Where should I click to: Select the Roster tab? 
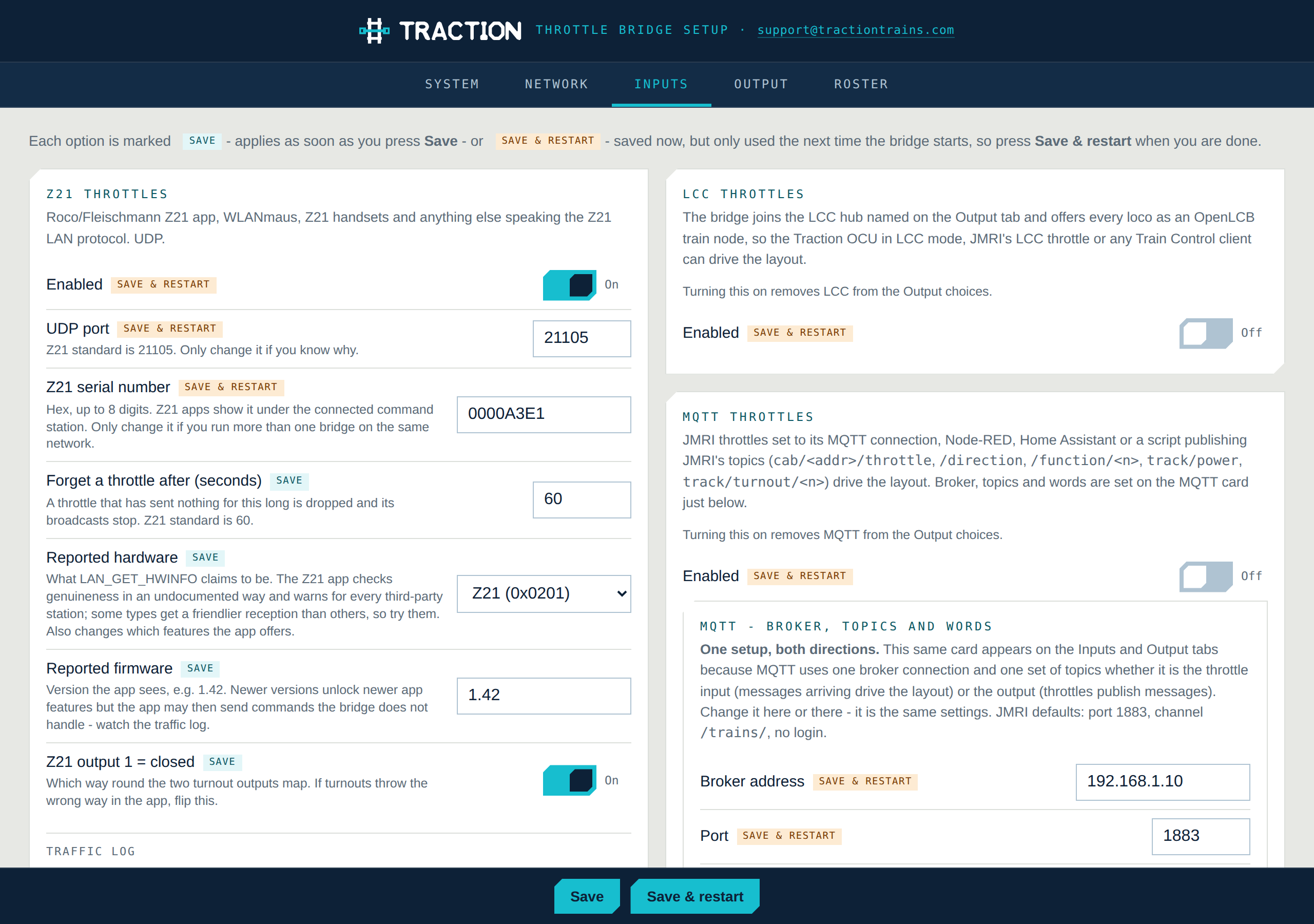coord(861,84)
